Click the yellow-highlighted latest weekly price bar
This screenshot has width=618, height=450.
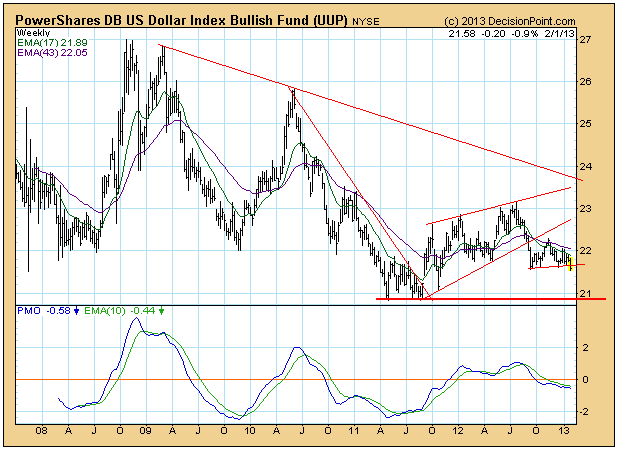[571, 264]
